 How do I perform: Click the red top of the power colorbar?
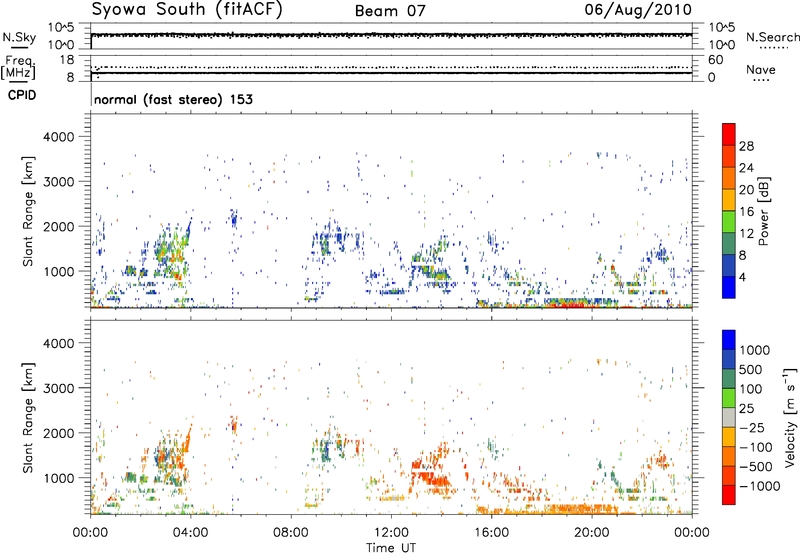click(729, 132)
